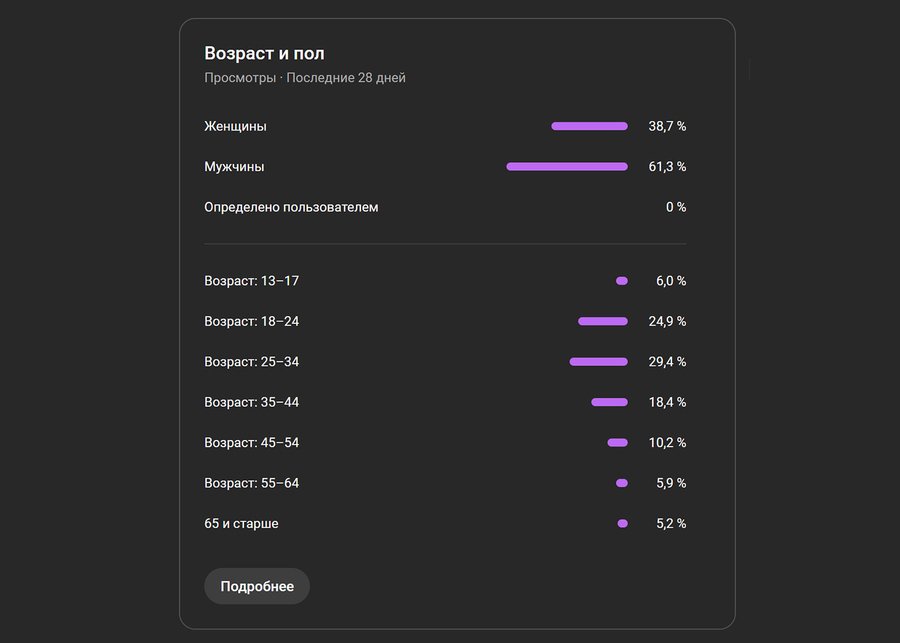The width and height of the screenshot is (900, 643).
Task: Click the Возраст и пол card title
Action: [264, 53]
